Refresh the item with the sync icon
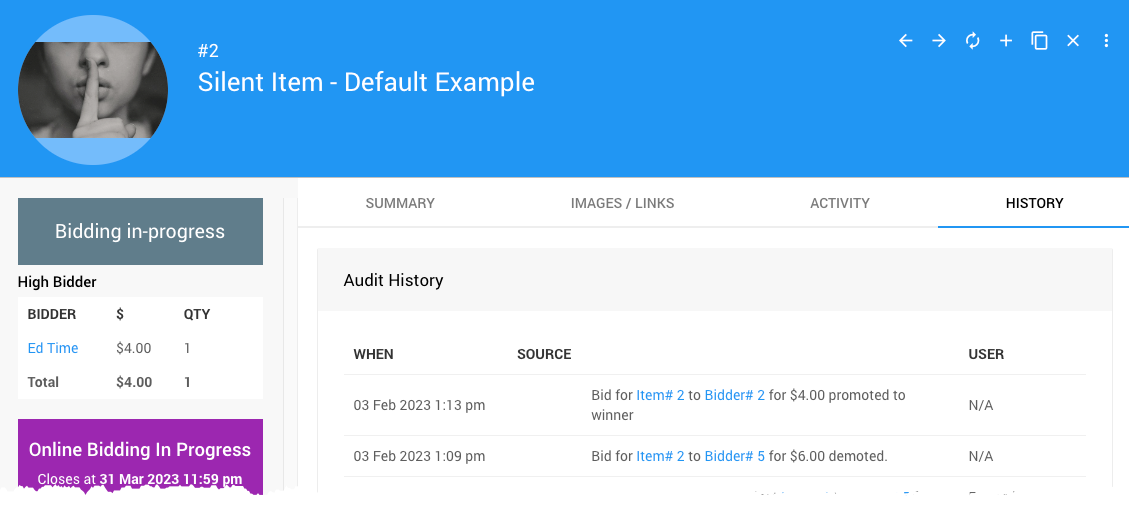 pos(972,41)
